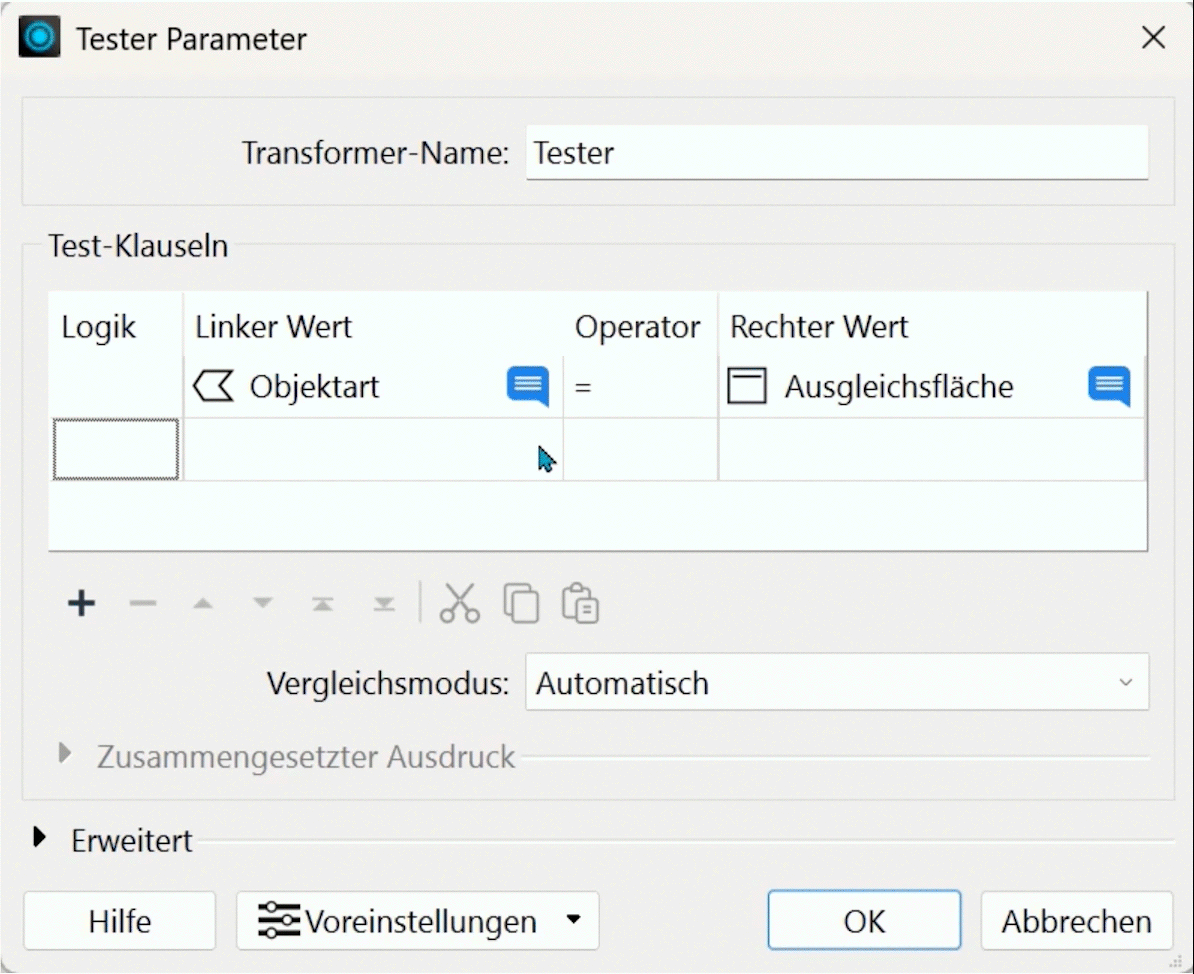
Task: Open comment bubble next to Objektart
Action: [x=528, y=386]
